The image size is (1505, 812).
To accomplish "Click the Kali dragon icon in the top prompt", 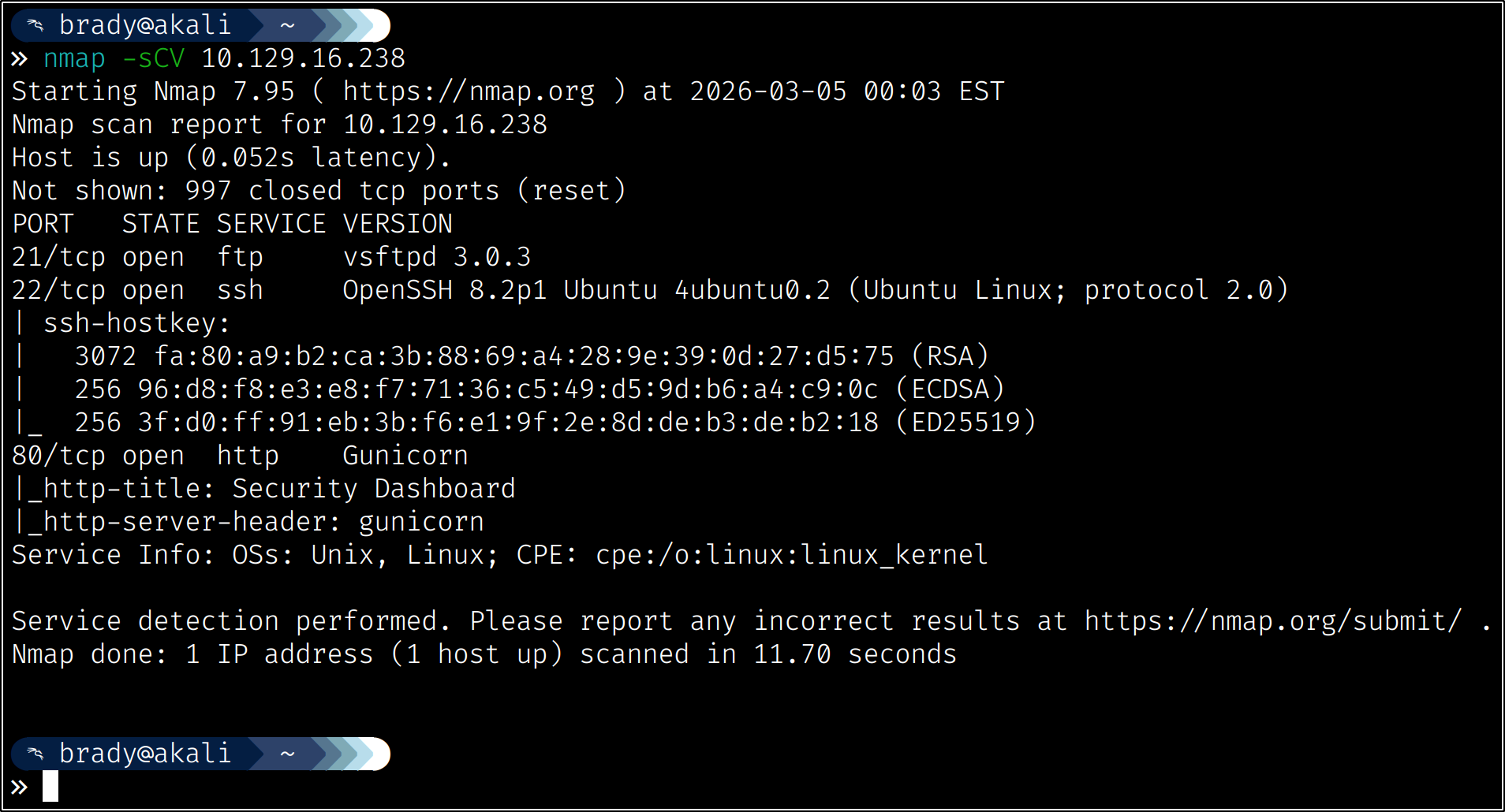I will [35, 25].
